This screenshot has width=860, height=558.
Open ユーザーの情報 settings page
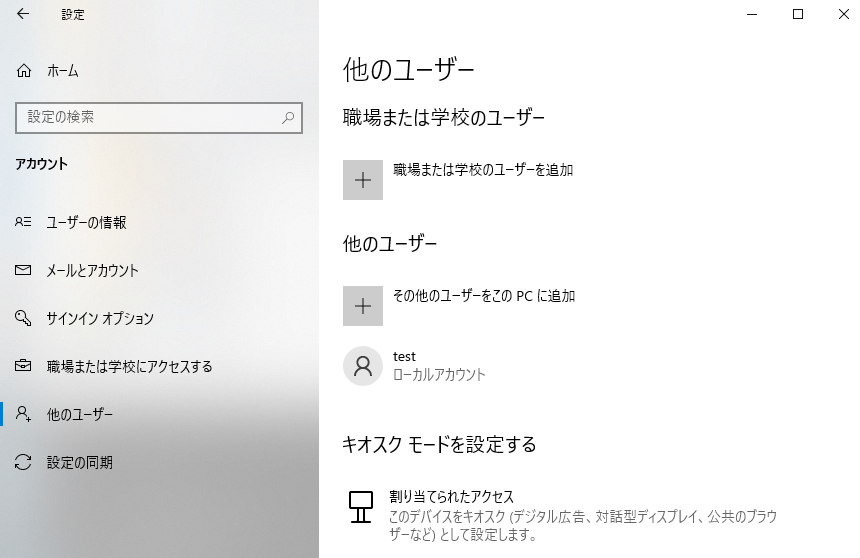click(x=86, y=222)
